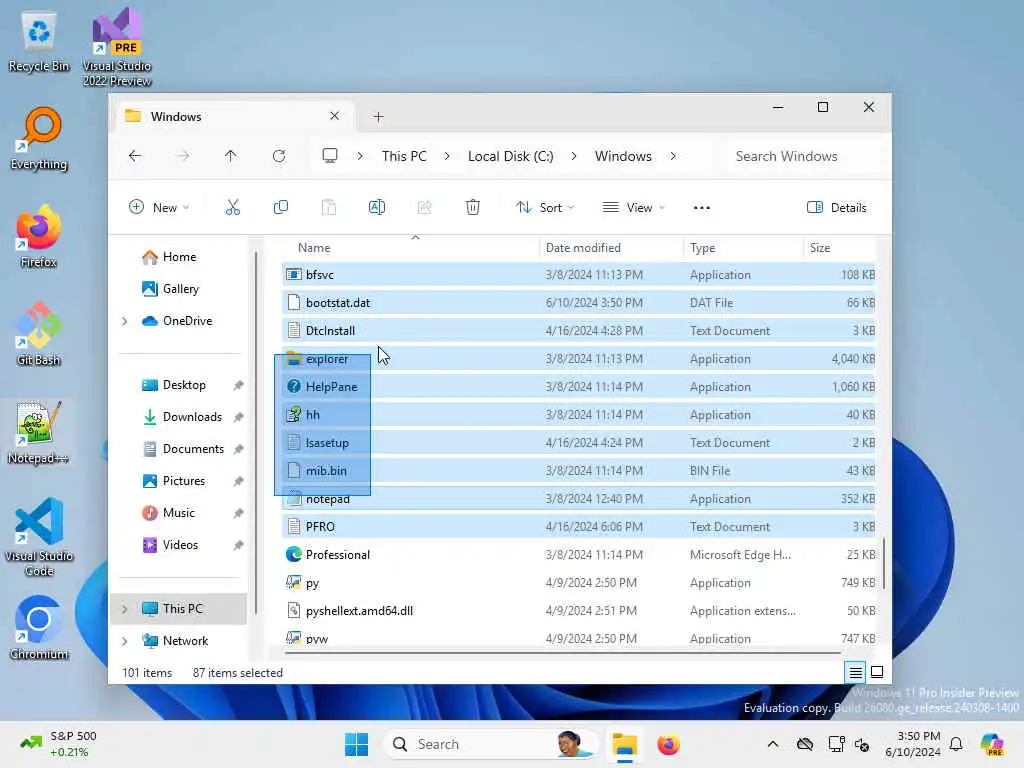The width and height of the screenshot is (1024, 768).
Task: Expand OneDrive in navigation pane
Action: 124,321
